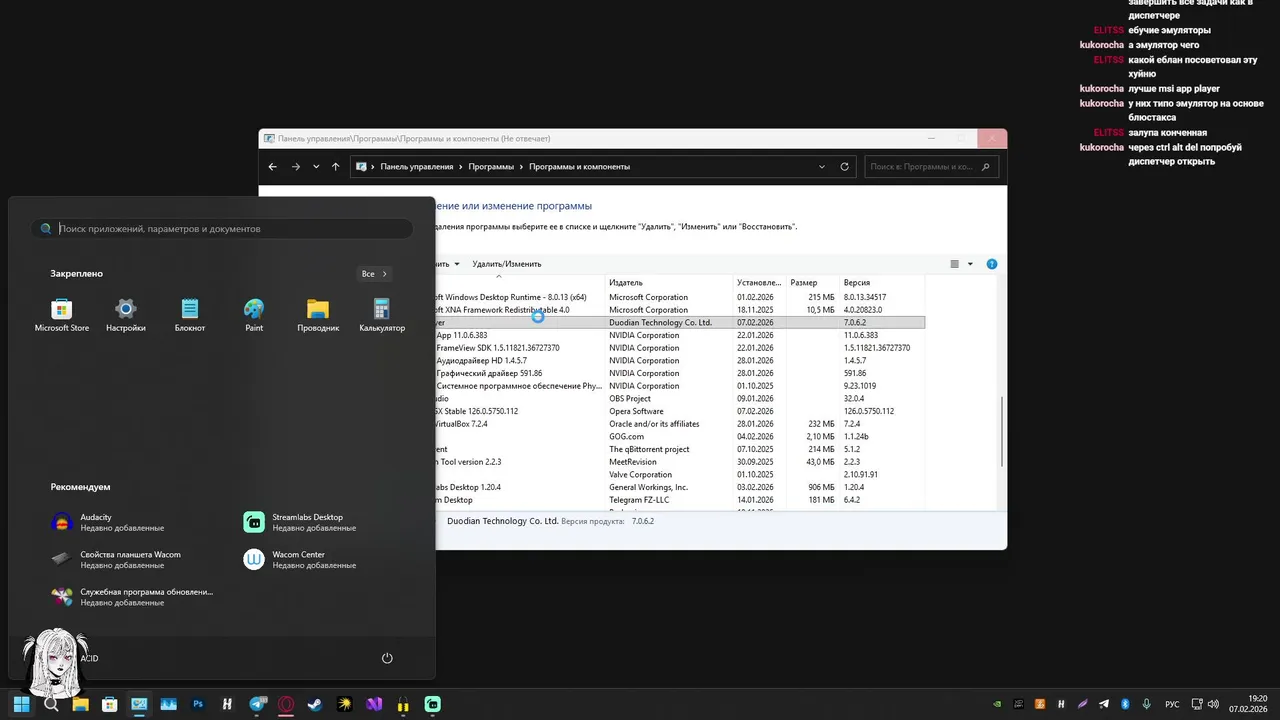
Task: Launch Paint from pinned apps
Action: point(254,315)
